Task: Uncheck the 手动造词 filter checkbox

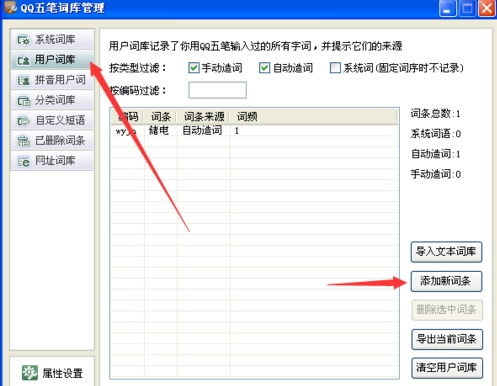Action: coord(194,68)
